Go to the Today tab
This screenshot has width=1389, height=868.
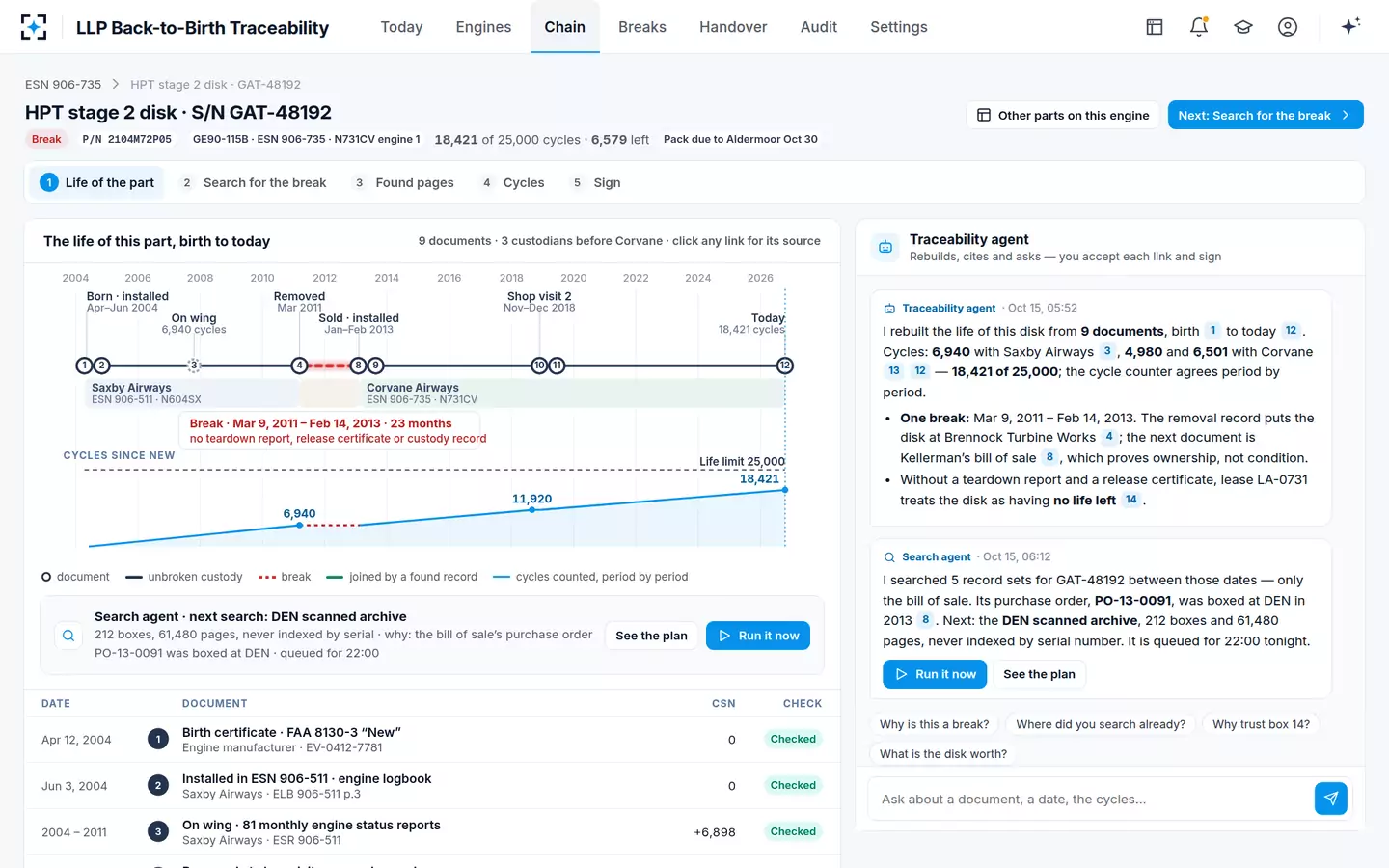401,27
